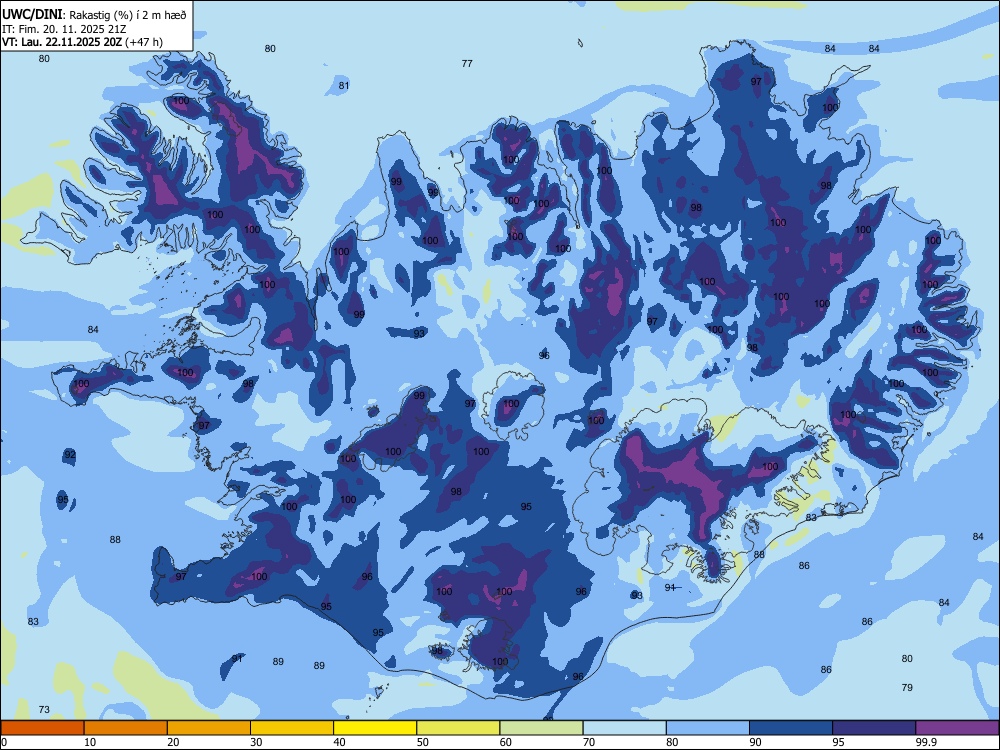Click the 81 value off the north coast
Screen dimensions: 1000x750
point(344,85)
